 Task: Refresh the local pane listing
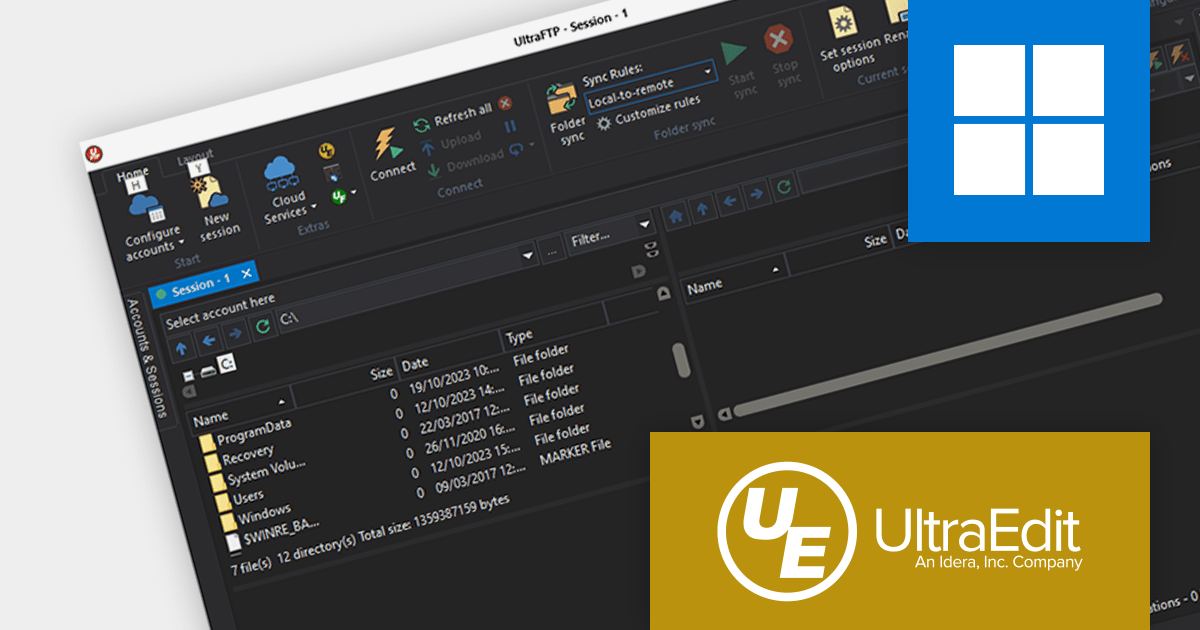coord(262,326)
